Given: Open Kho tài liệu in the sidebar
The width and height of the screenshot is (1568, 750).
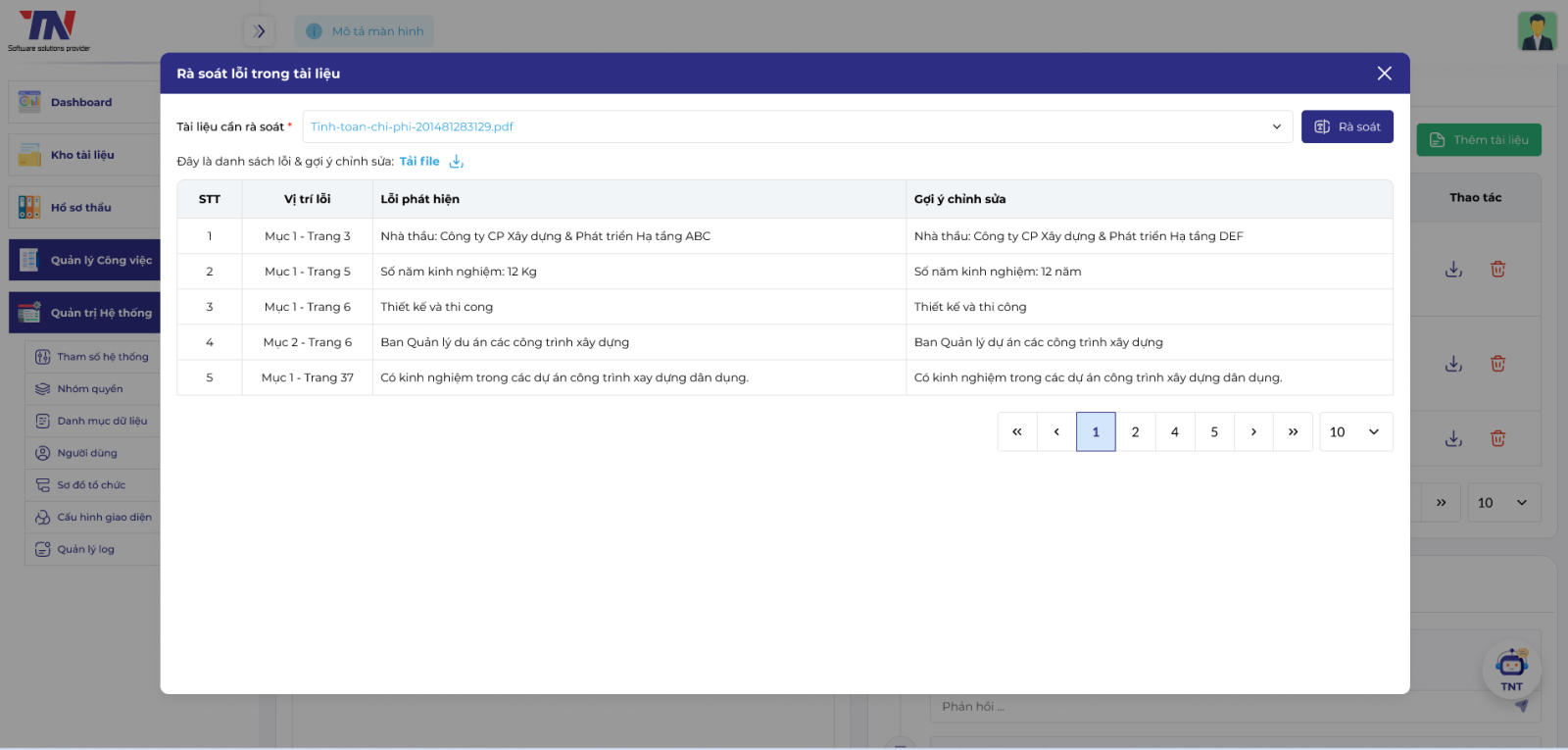Looking at the screenshot, I should click(82, 155).
